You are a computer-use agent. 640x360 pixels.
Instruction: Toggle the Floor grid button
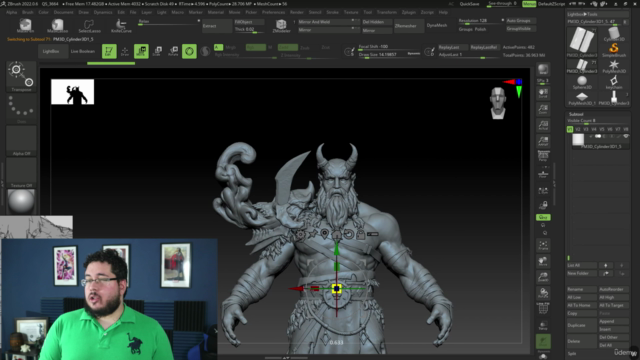pyautogui.click(x=543, y=173)
